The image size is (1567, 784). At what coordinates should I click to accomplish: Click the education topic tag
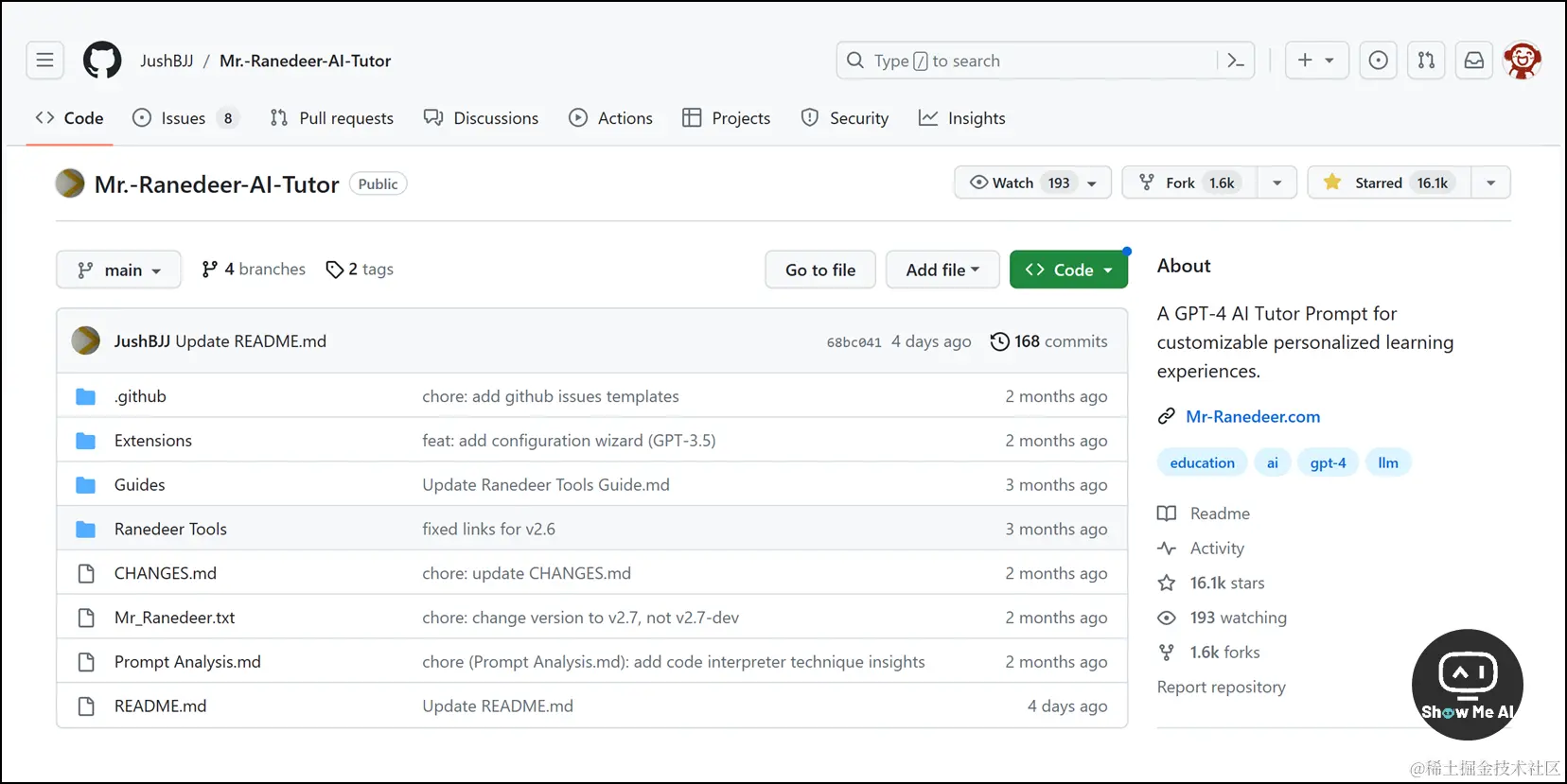(1202, 462)
